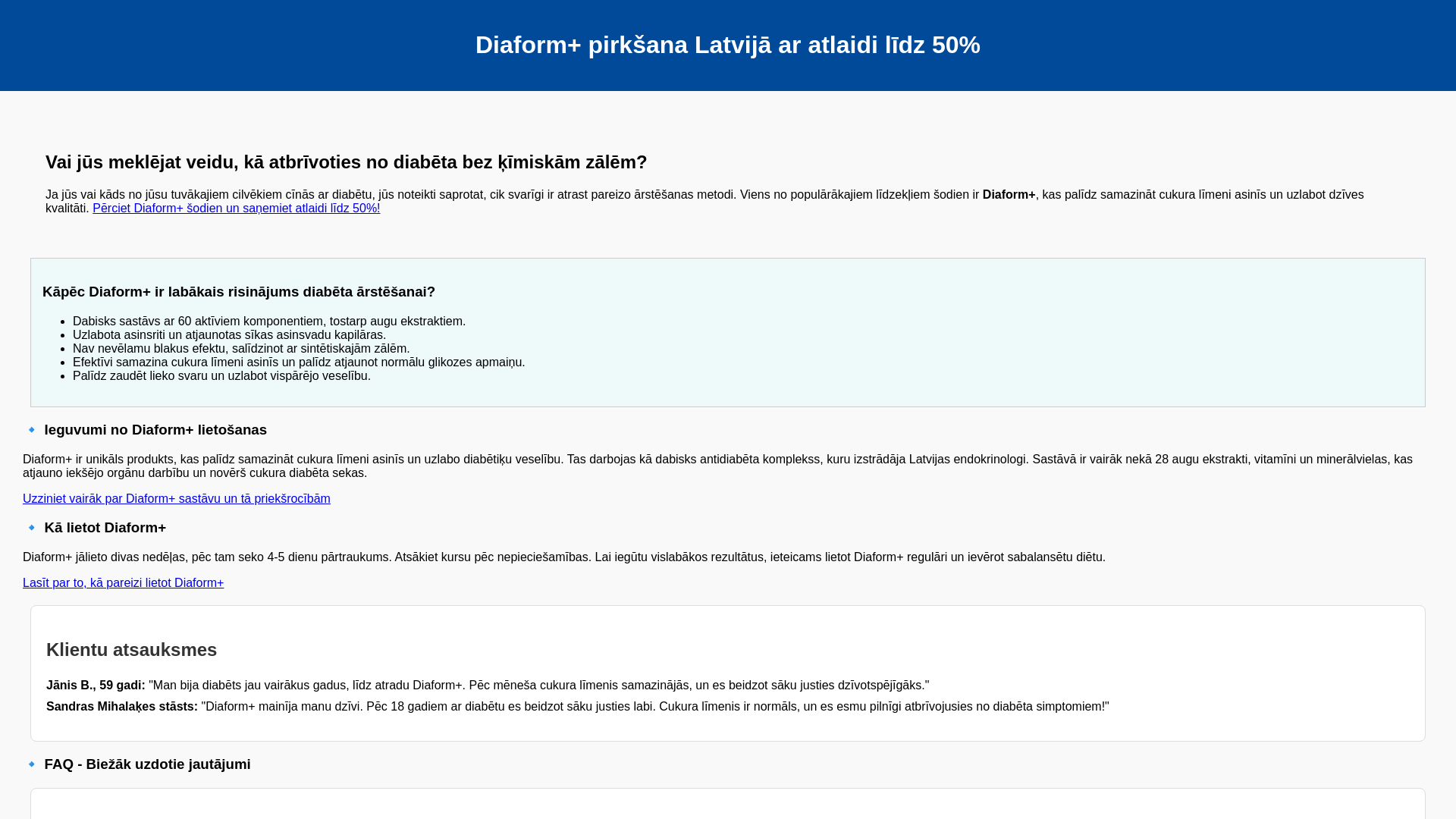Image resolution: width=1456 pixels, height=819 pixels.
Task: Open link 'Uzziniet vairāk par Diaform+ sastāvu'
Action: pos(177,499)
